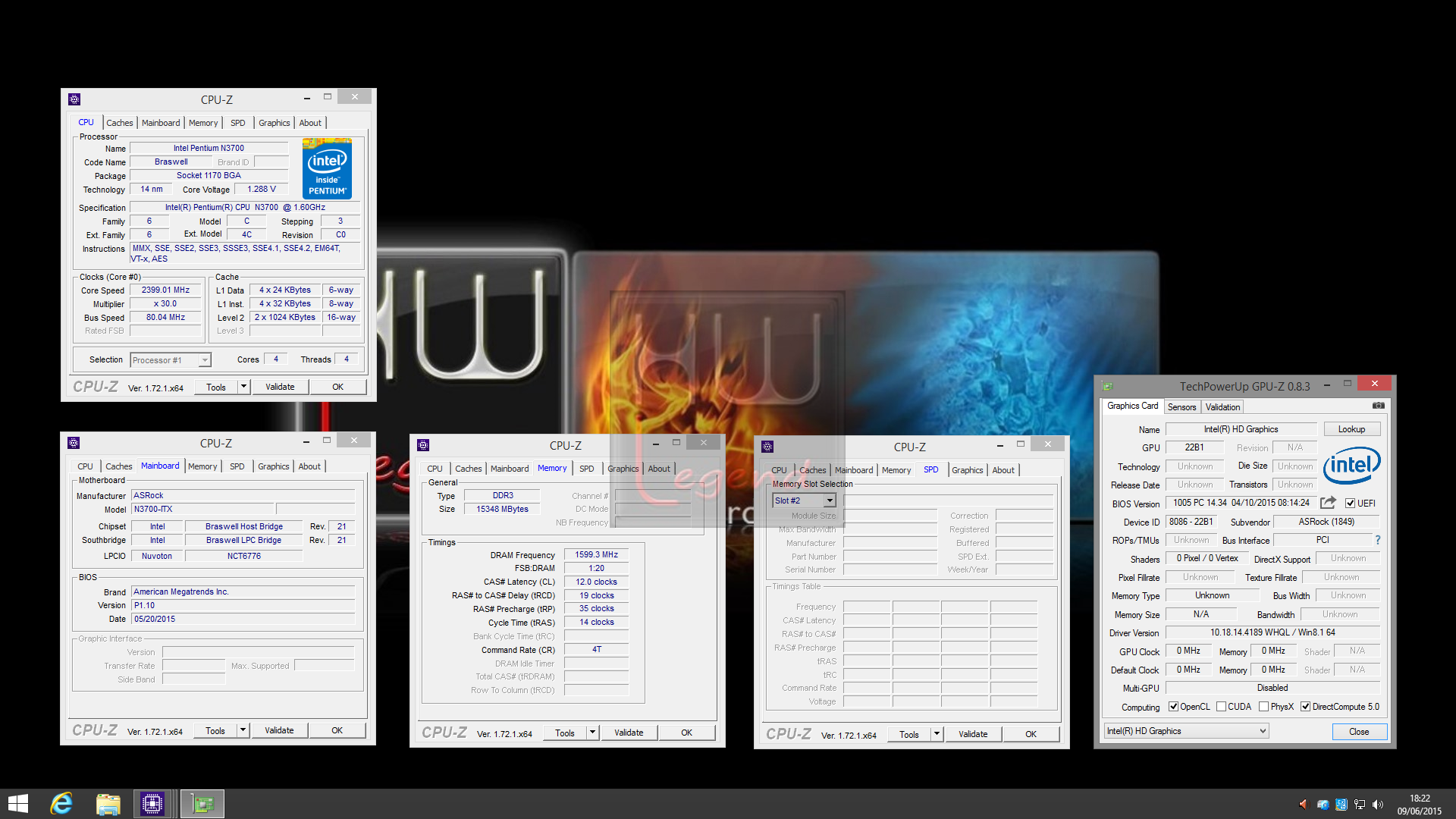Click Bus Interface question mark in GPU-Z
This screenshot has height=819, width=1456.
click(1378, 540)
